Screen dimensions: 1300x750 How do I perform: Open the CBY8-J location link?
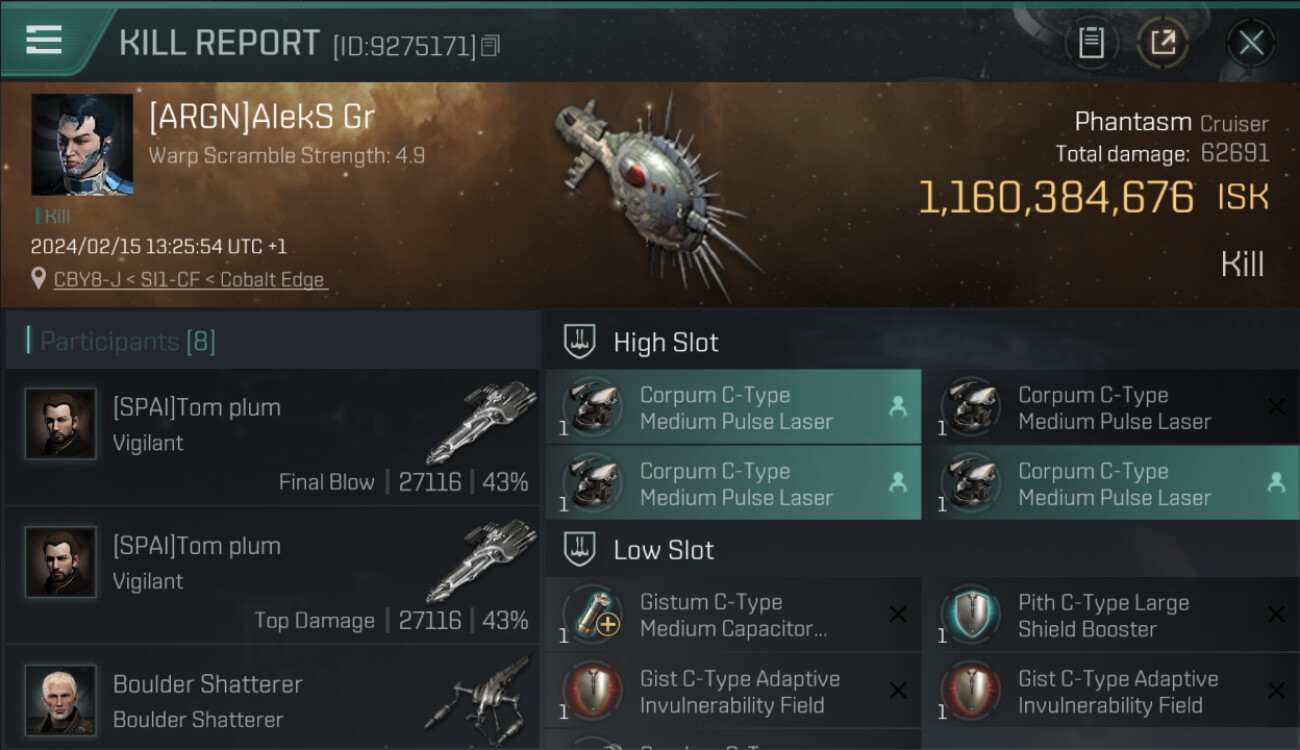190,280
